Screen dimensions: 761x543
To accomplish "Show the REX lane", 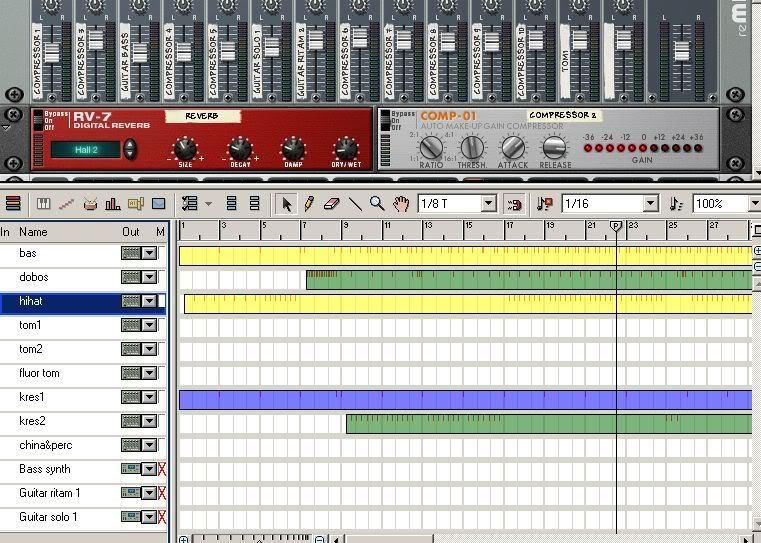I will click(x=66, y=204).
